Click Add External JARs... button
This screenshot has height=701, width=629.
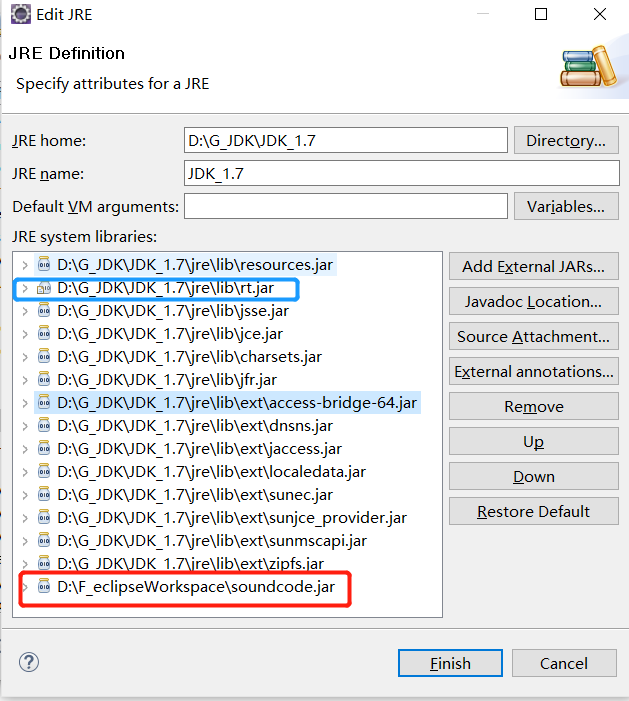(534, 266)
